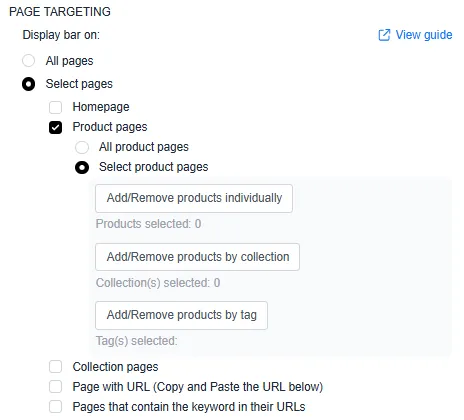Choose the Select pages radio option
Image resolution: width=464 pixels, height=420 pixels.
pyautogui.click(x=28, y=84)
